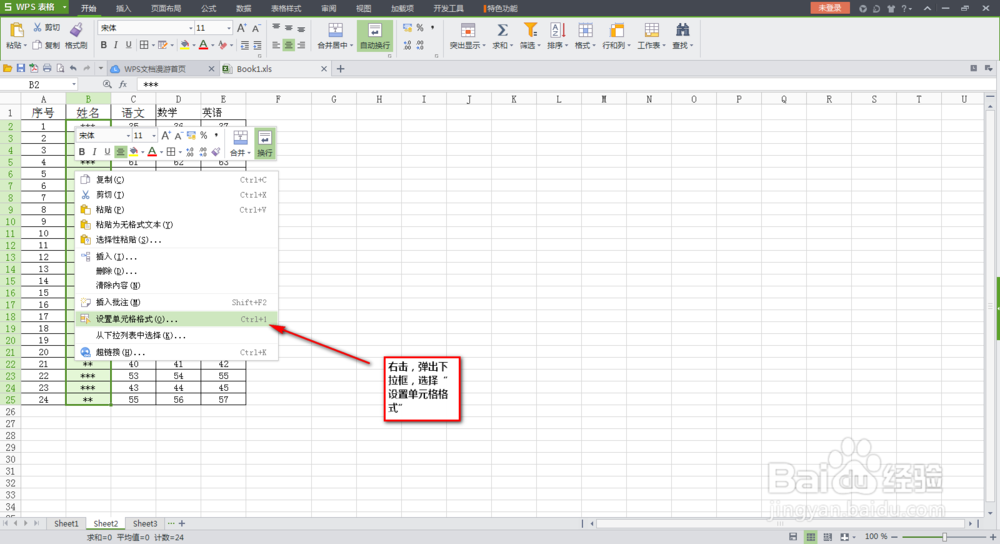Close the Book1.xls document tab
This screenshot has width=1000, height=544.
pos(324,69)
